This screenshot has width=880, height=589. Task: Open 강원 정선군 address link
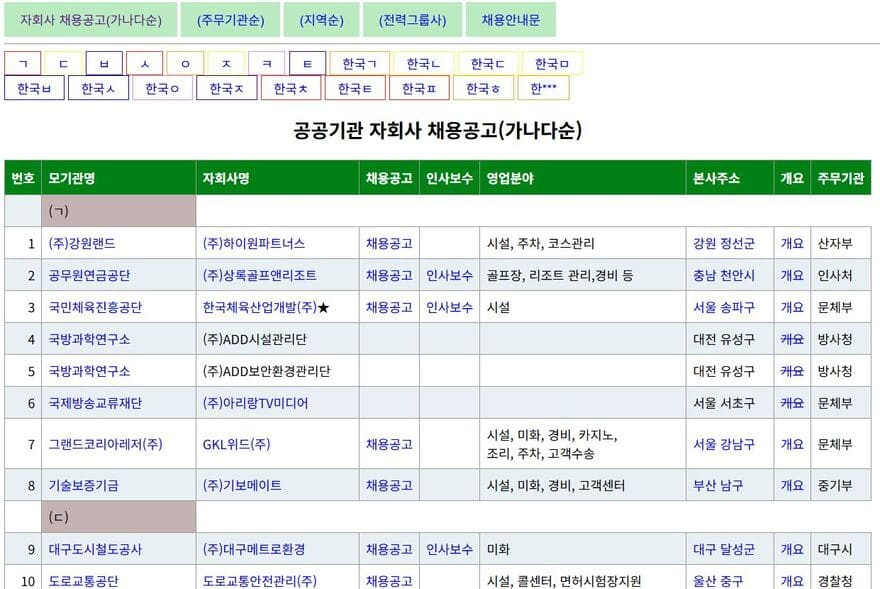[x=724, y=243]
